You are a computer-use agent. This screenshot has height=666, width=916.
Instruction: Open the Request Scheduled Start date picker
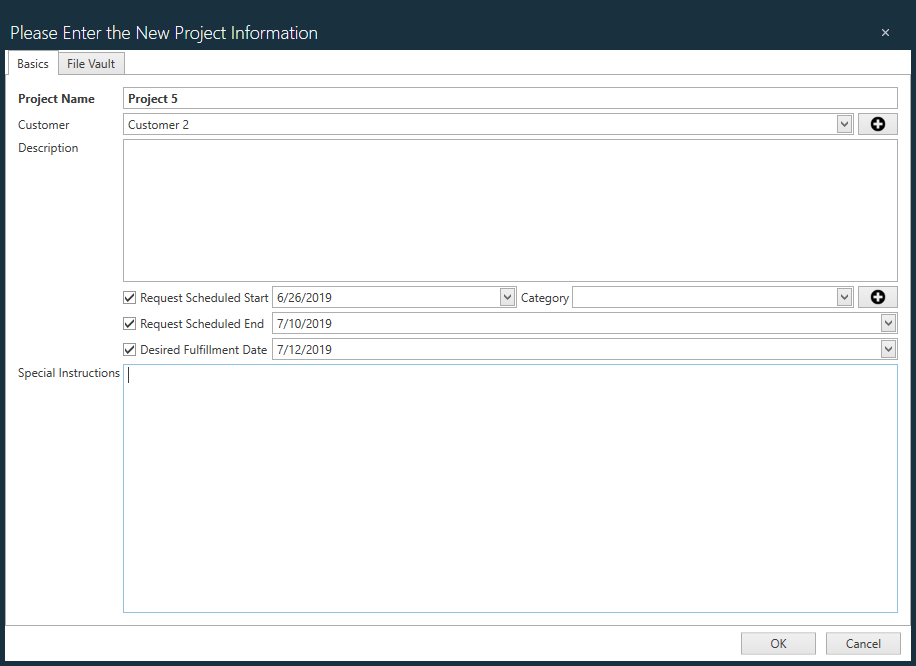[x=506, y=297]
